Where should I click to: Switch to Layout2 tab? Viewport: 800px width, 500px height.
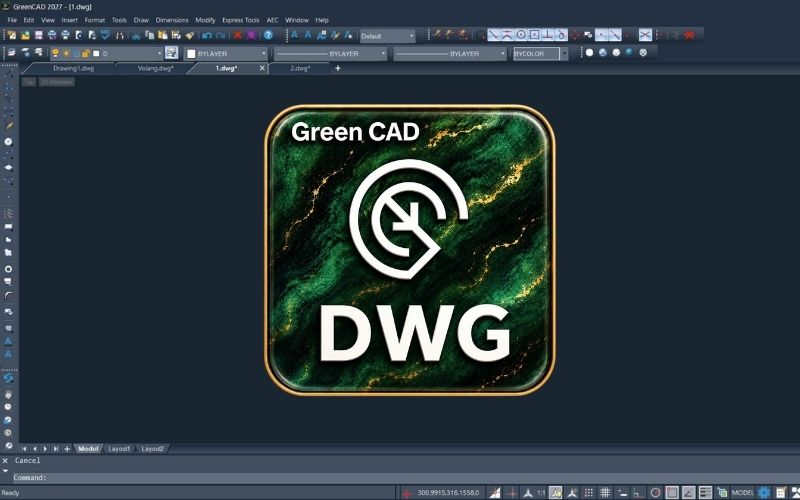tap(153, 449)
